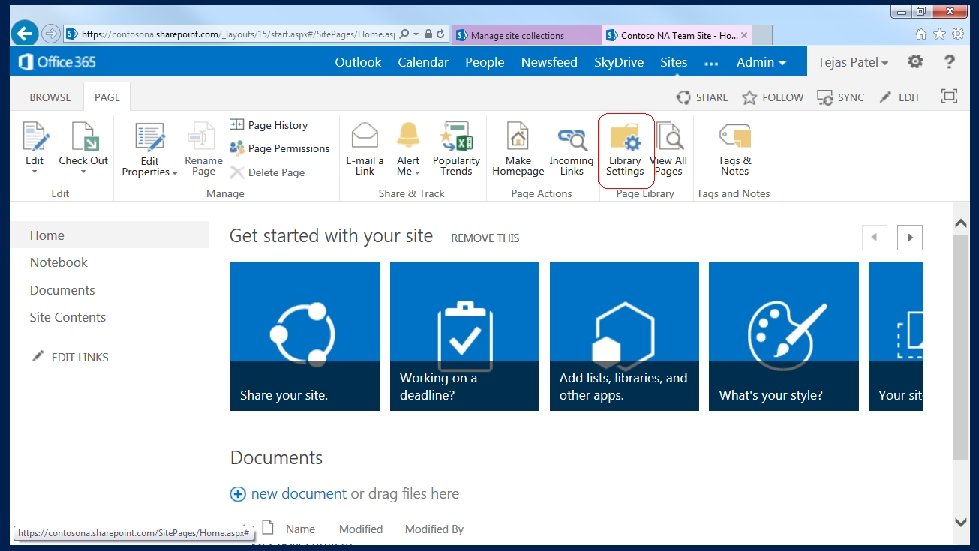979x551 pixels.
Task: Open Outlook in the top navigation
Action: [x=358, y=62]
